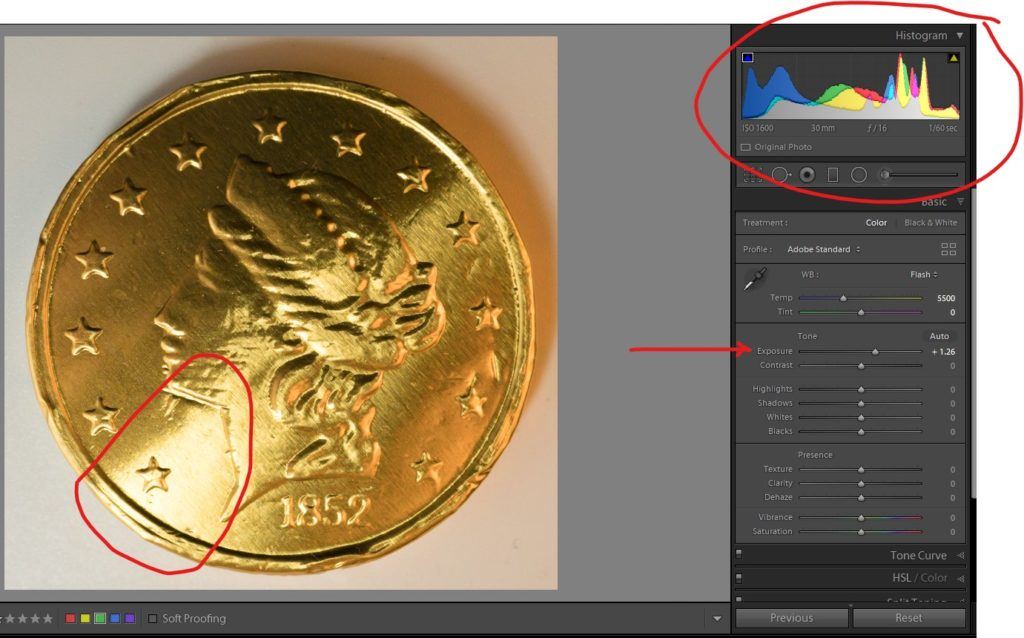1024x638 pixels.
Task: Pick the White Balance eyedropper tool
Action: (x=755, y=281)
